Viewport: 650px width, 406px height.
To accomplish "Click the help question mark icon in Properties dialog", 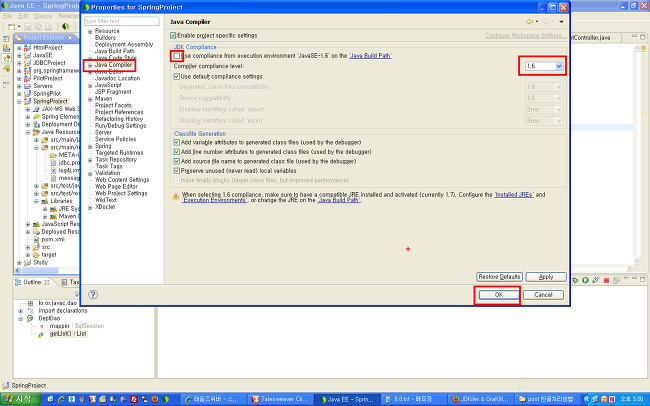I will point(93,294).
